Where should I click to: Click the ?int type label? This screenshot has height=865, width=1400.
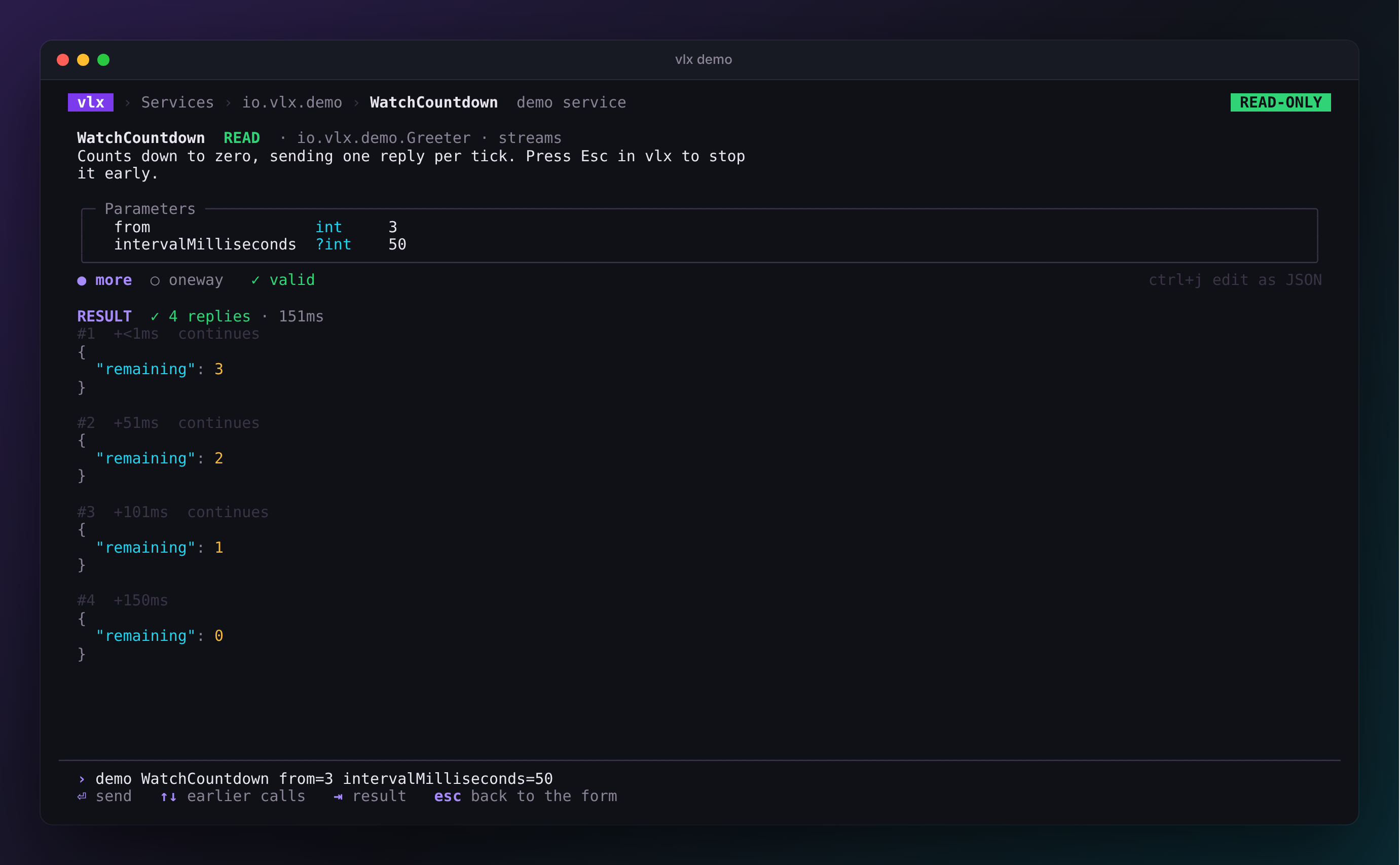[x=334, y=244]
